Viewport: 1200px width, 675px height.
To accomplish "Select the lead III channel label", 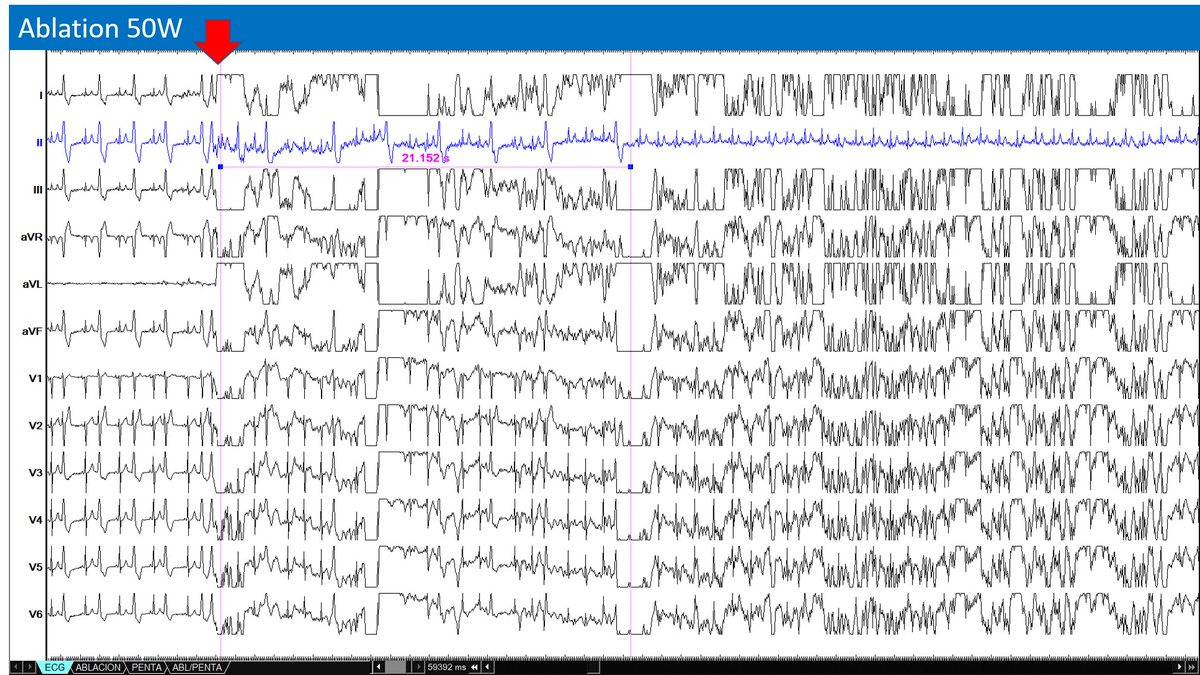I will coord(38,189).
